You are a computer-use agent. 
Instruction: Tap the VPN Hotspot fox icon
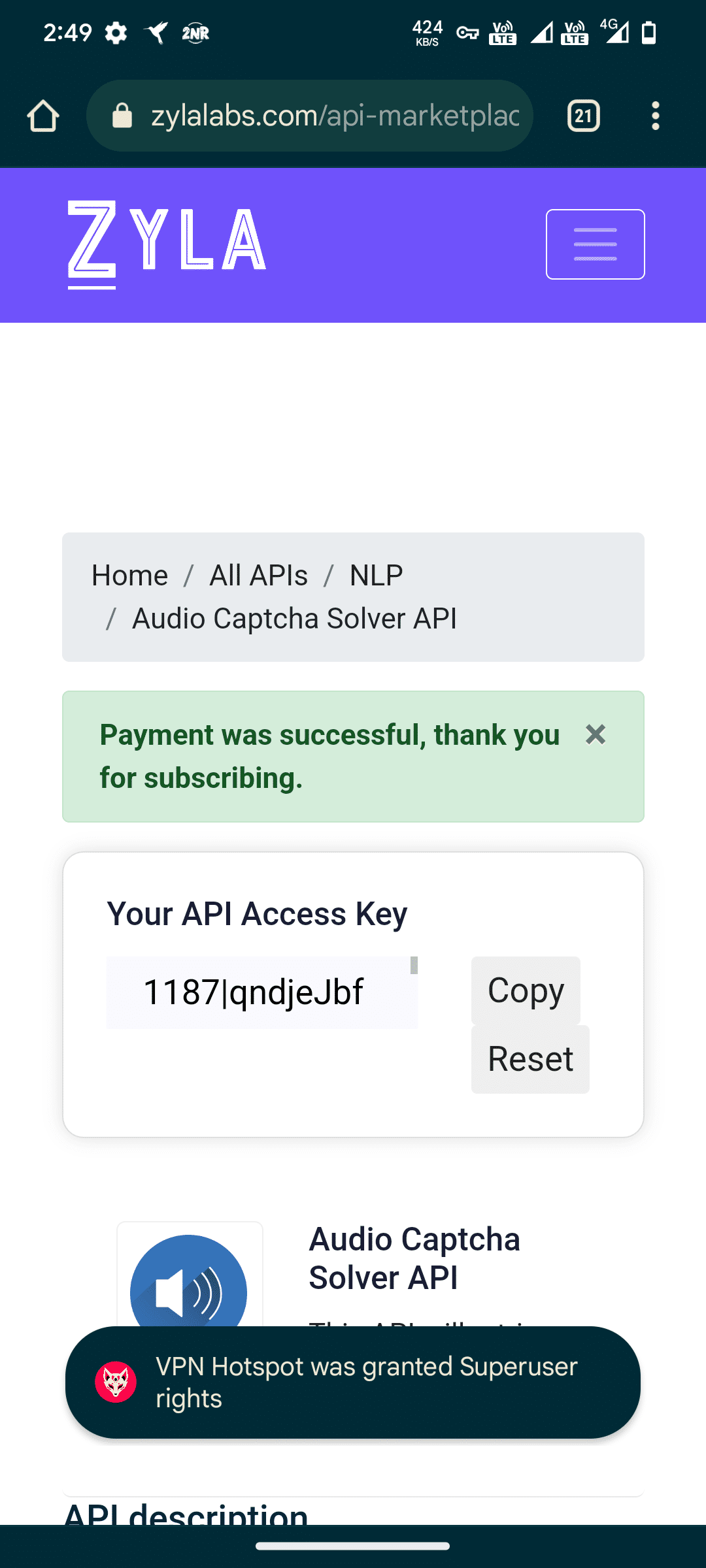(116, 1382)
